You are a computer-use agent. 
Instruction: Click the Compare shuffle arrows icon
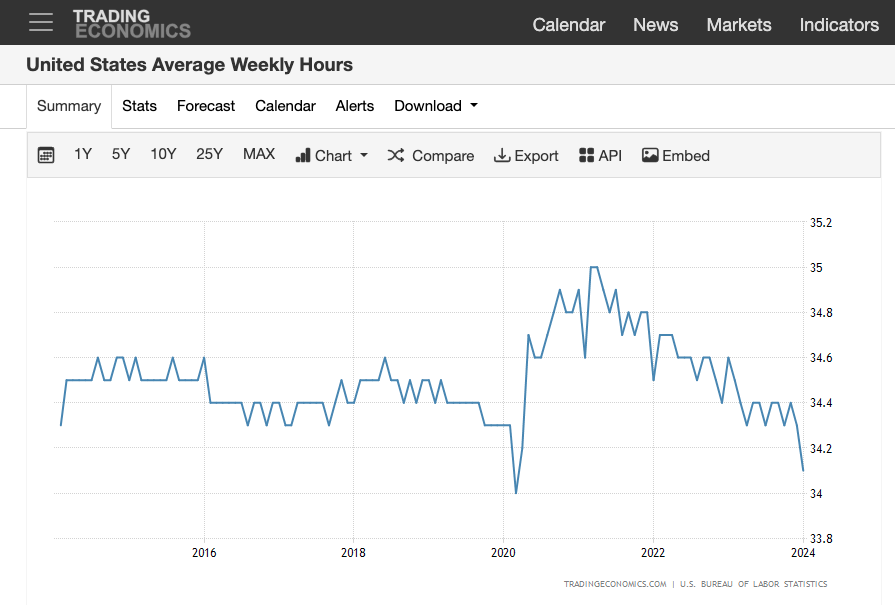(x=396, y=155)
